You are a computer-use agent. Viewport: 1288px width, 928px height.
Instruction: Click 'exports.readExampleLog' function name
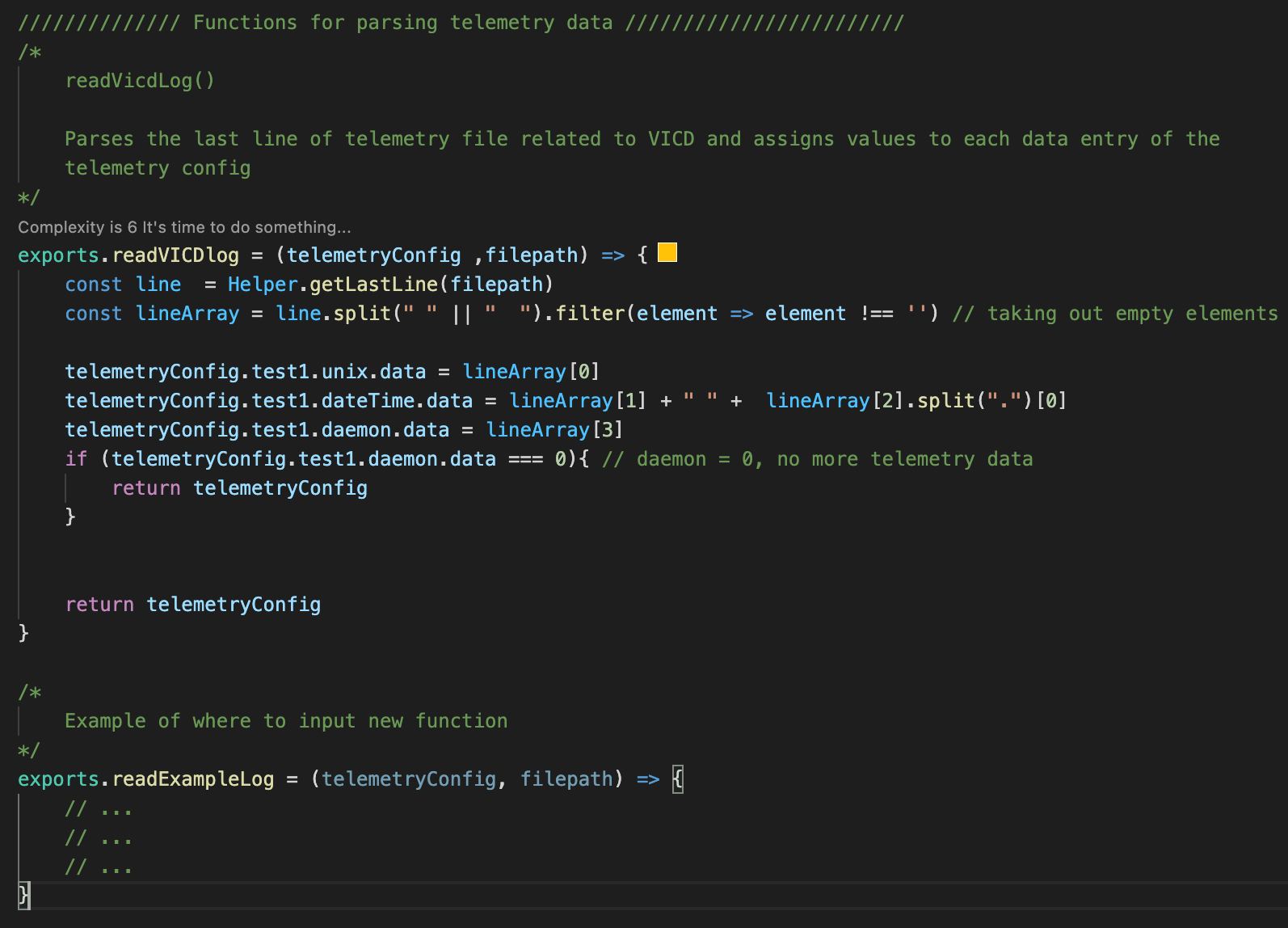pyautogui.click(x=146, y=779)
